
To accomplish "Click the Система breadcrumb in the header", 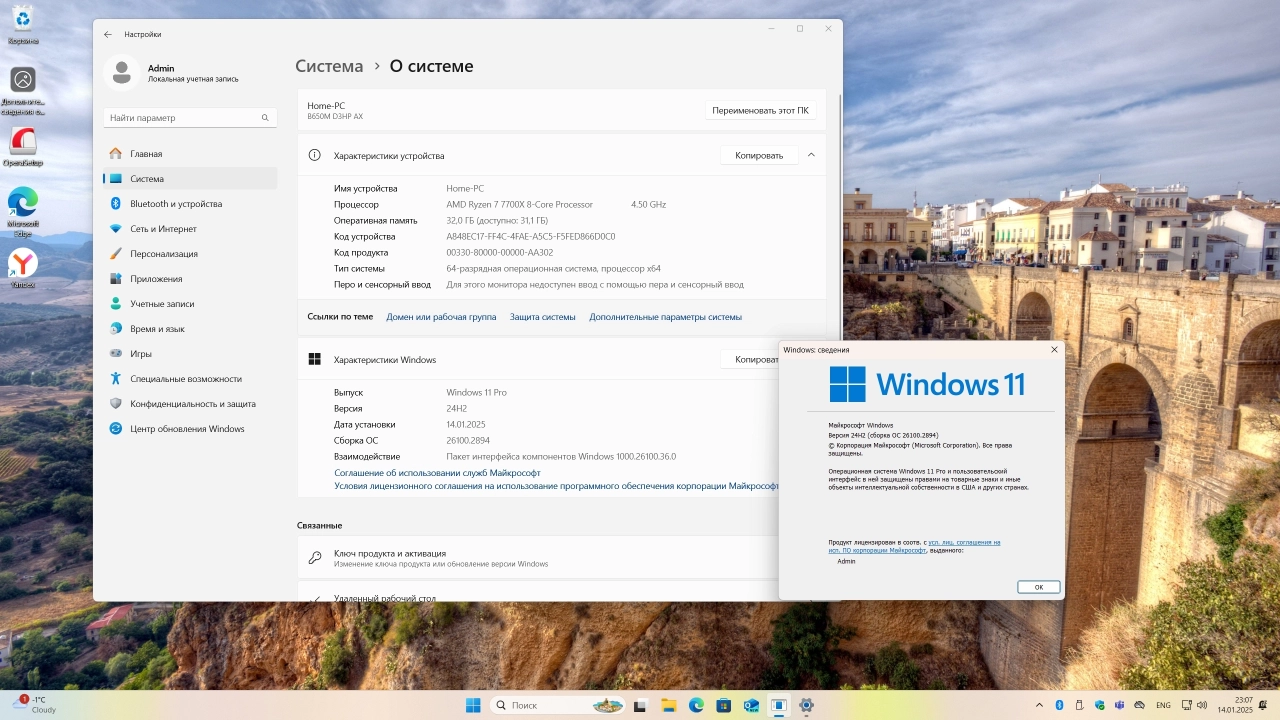I will pyautogui.click(x=329, y=66).
